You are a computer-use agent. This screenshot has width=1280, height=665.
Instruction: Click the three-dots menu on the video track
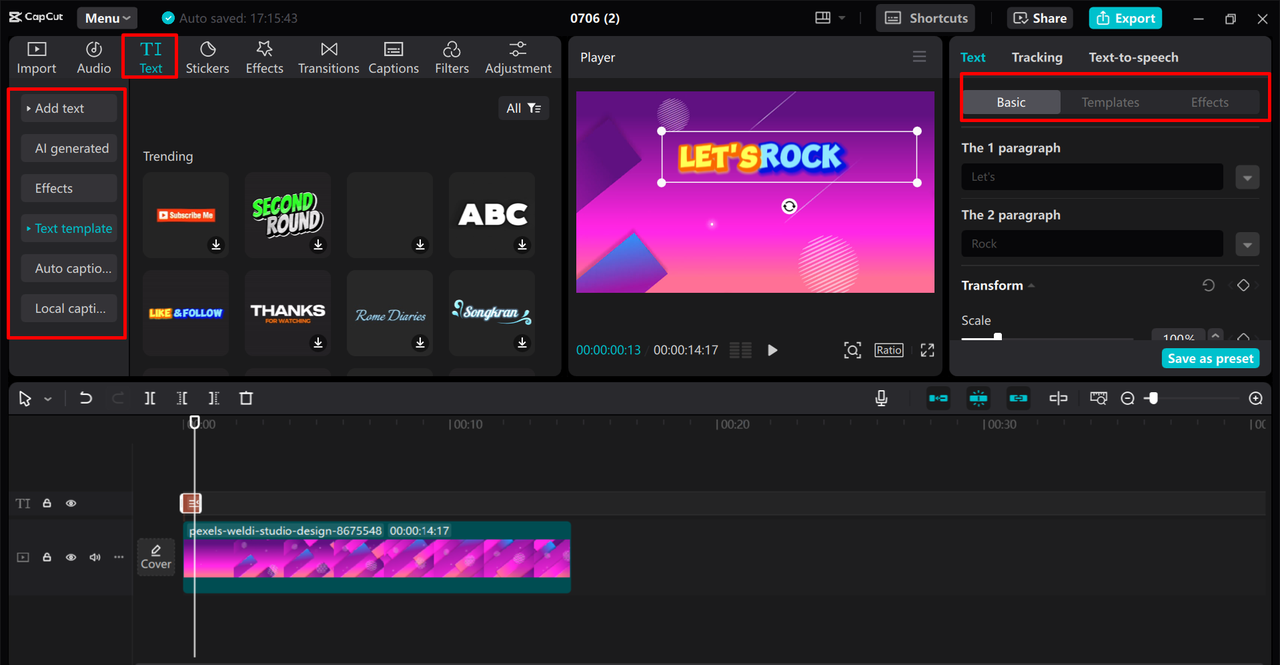(119, 557)
